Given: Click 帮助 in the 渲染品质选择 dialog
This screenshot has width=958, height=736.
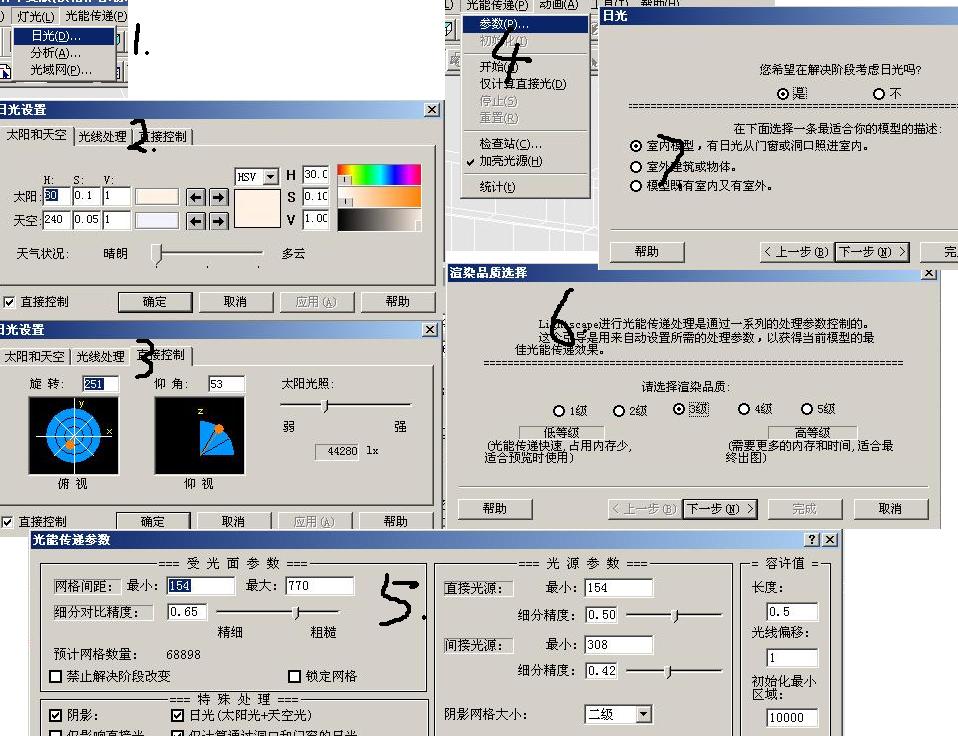Looking at the screenshot, I should [x=495, y=509].
